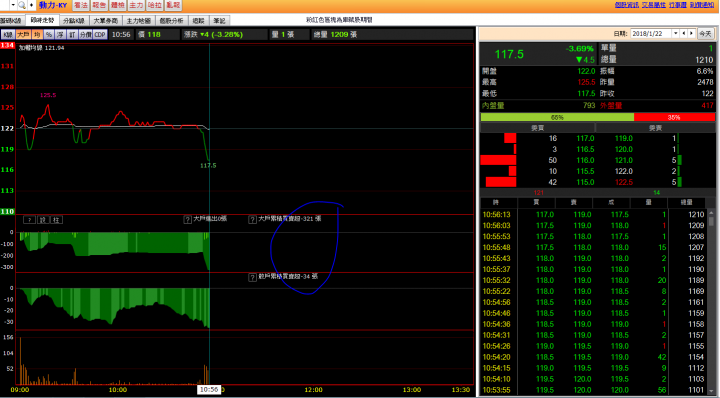Switch to the 大單券商 tab

pyautogui.click(x=106, y=21)
